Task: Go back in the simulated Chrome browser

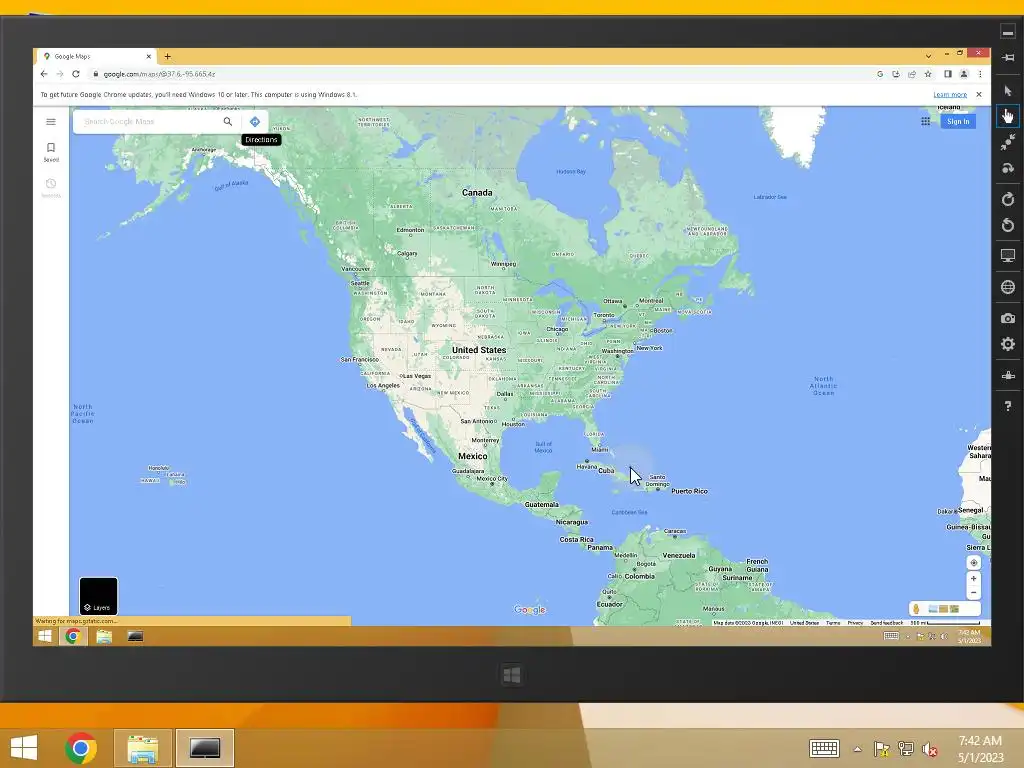Action: [44, 74]
